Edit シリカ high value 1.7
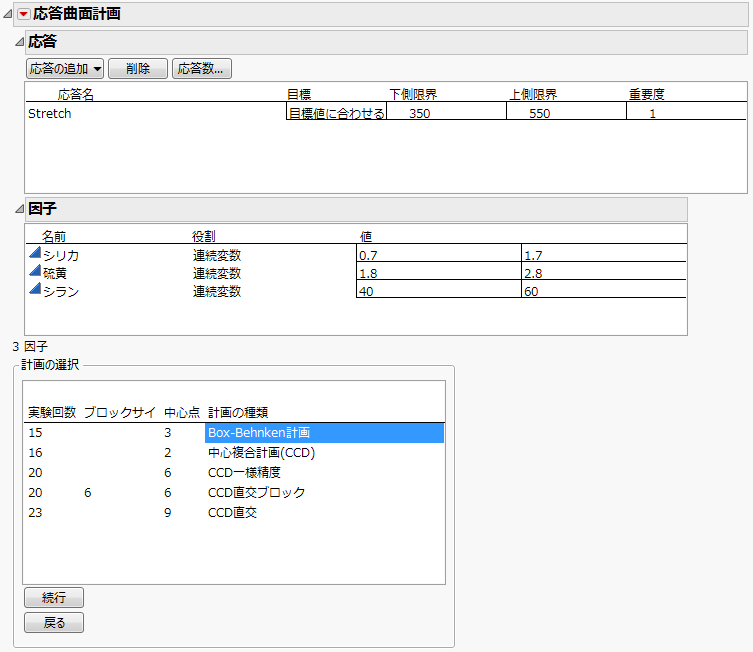The height and width of the screenshot is (652, 753). pos(604,254)
